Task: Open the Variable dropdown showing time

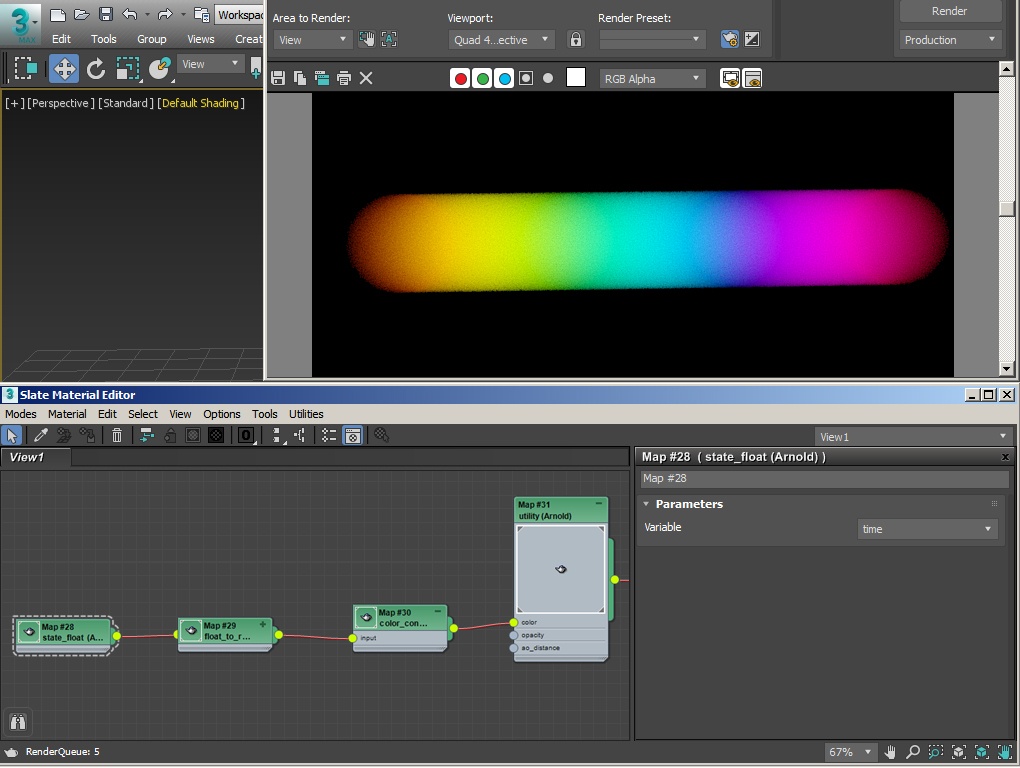Action: click(x=927, y=529)
